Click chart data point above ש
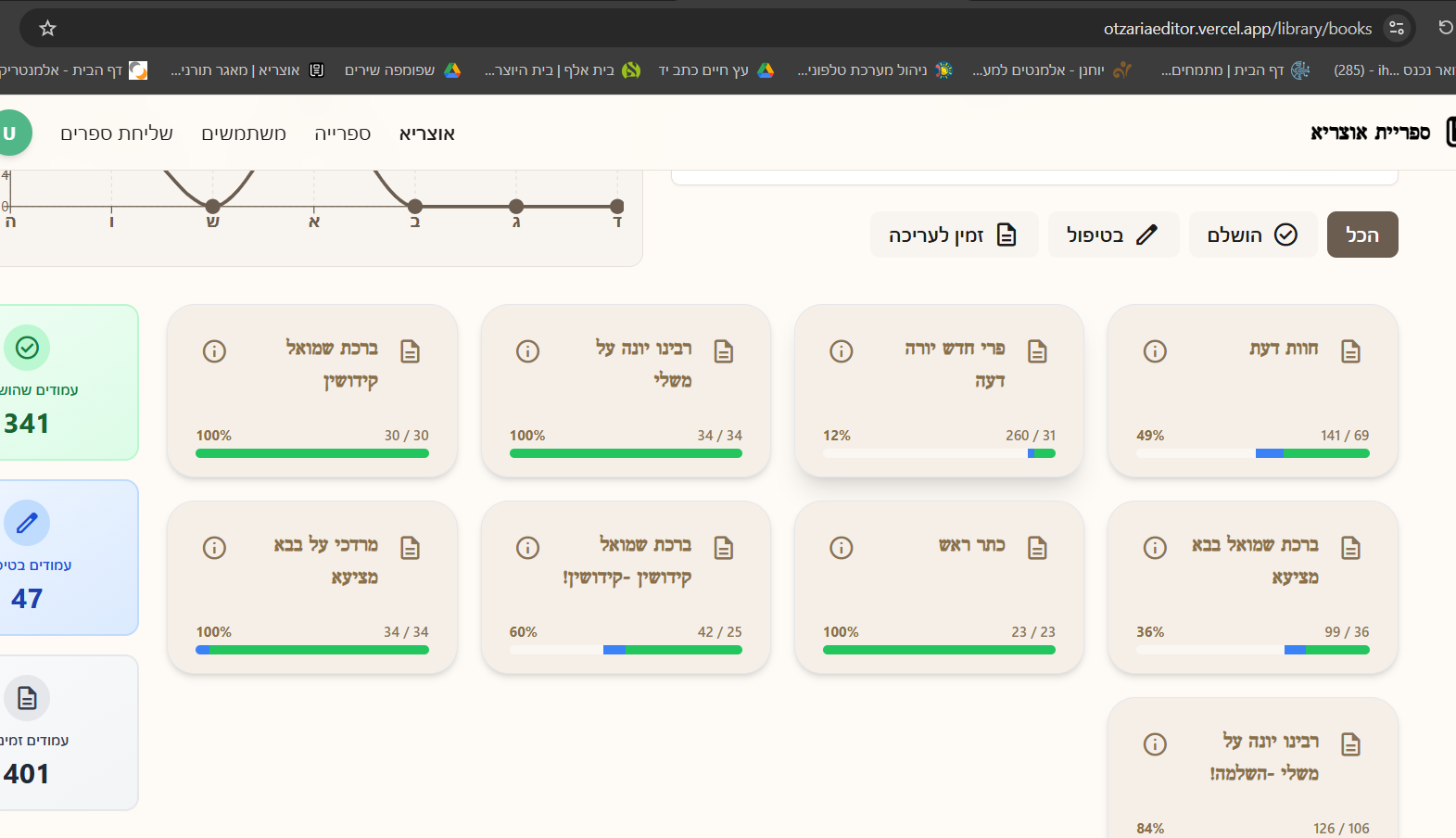This screenshot has width=1456, height=838. click(213, 206)
